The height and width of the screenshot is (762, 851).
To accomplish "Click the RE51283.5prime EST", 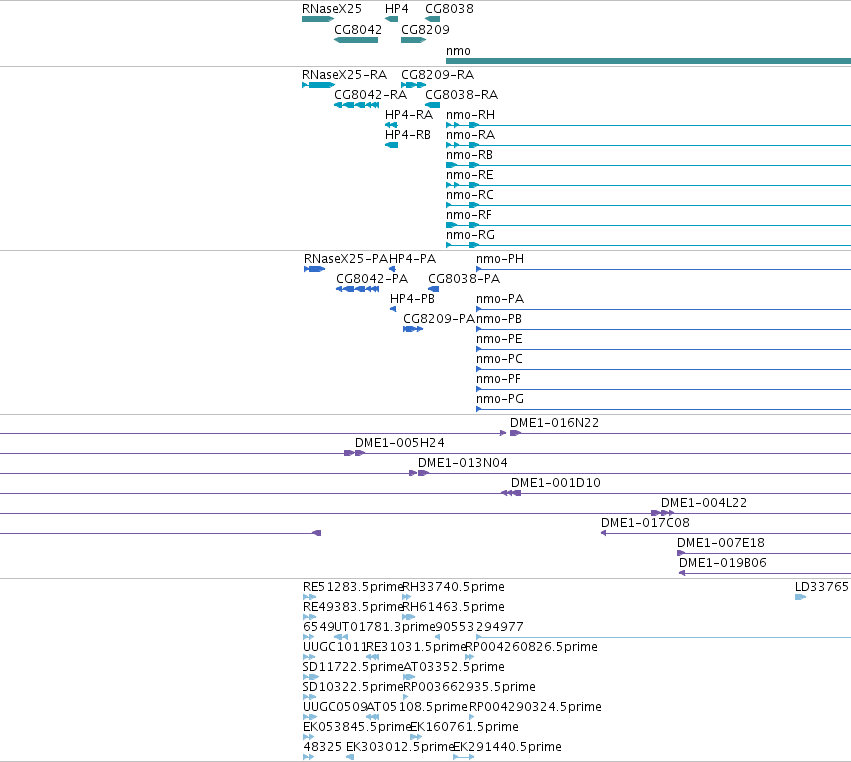I will click(309, 597).
